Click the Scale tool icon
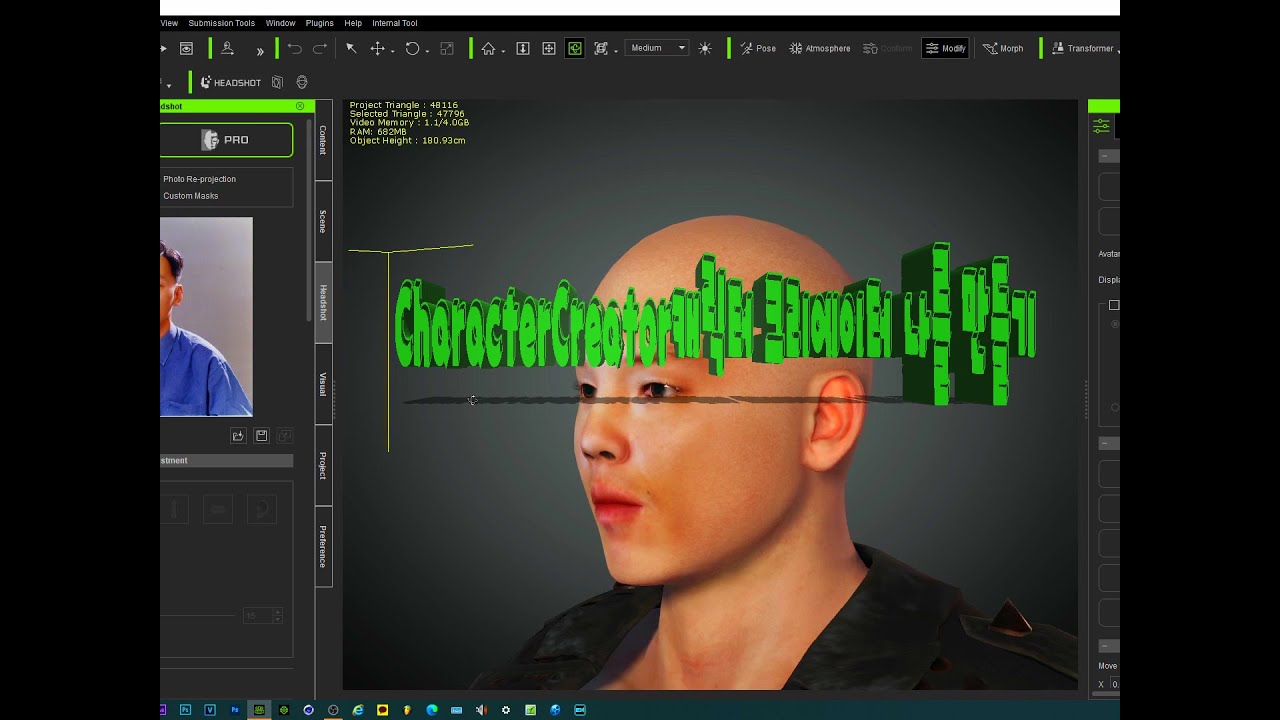 [447, 48]
